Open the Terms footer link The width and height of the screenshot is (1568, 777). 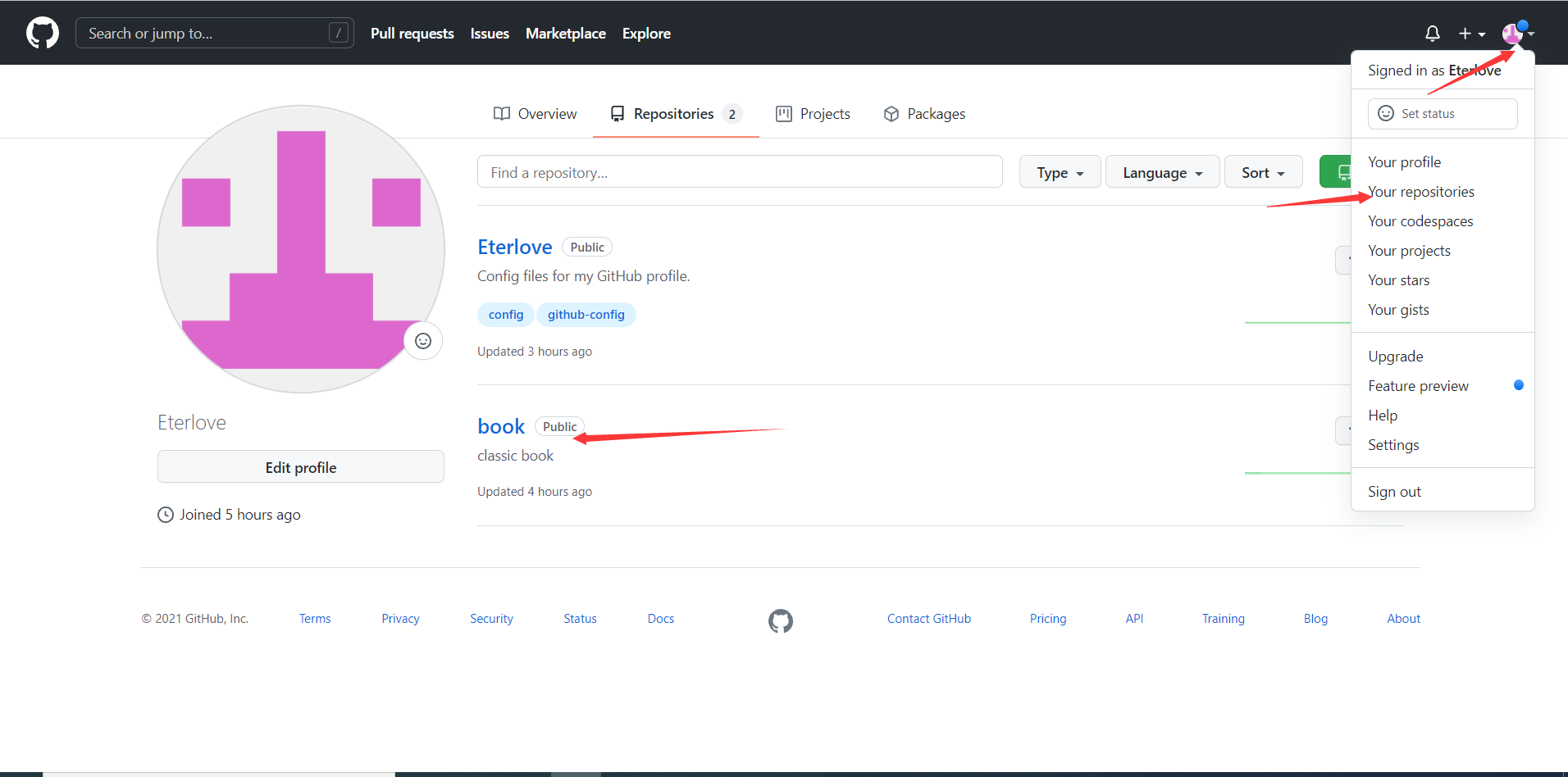click(315, 619)
